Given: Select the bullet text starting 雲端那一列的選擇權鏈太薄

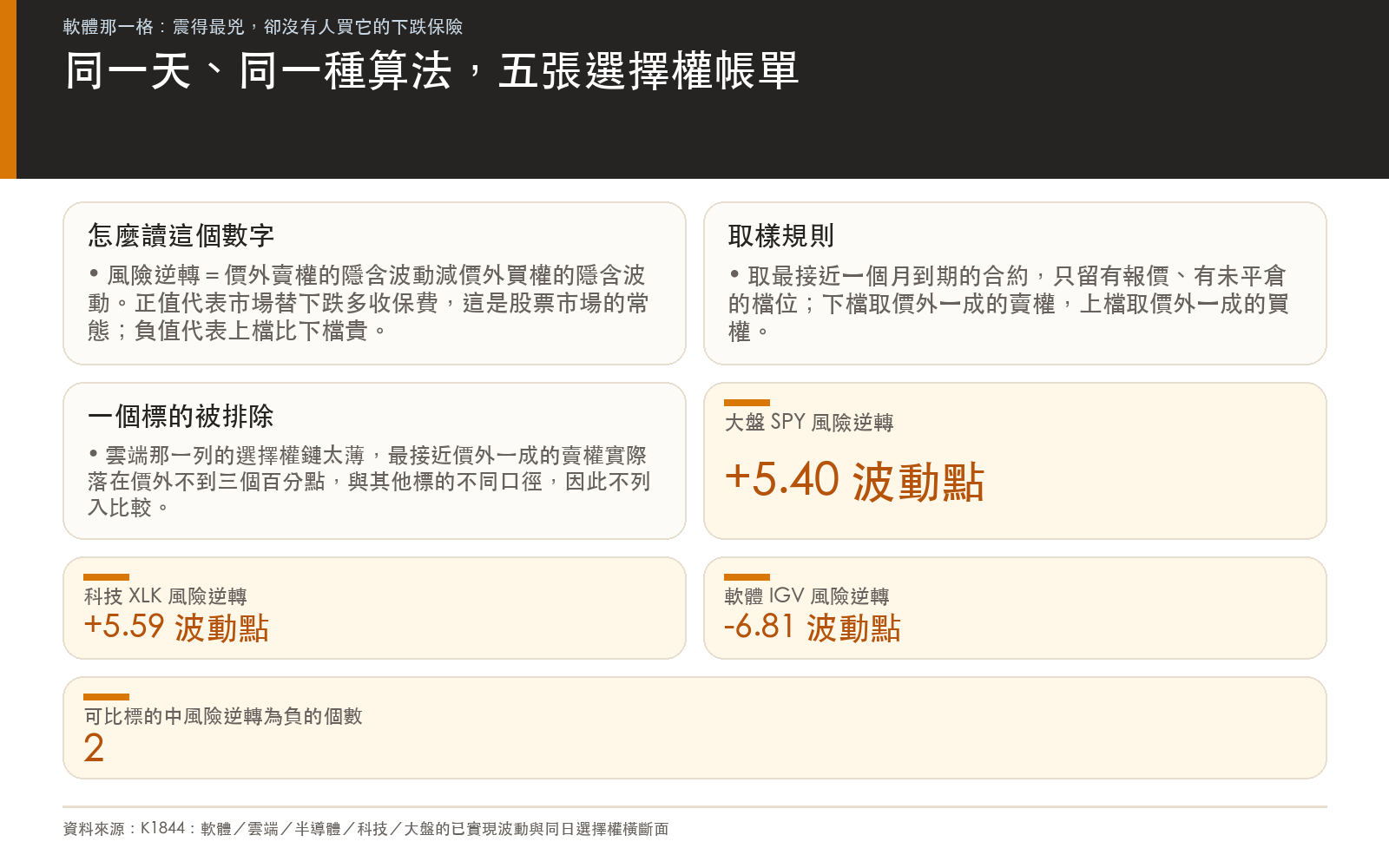Looking at the screenshot, I should coord(369,481).
